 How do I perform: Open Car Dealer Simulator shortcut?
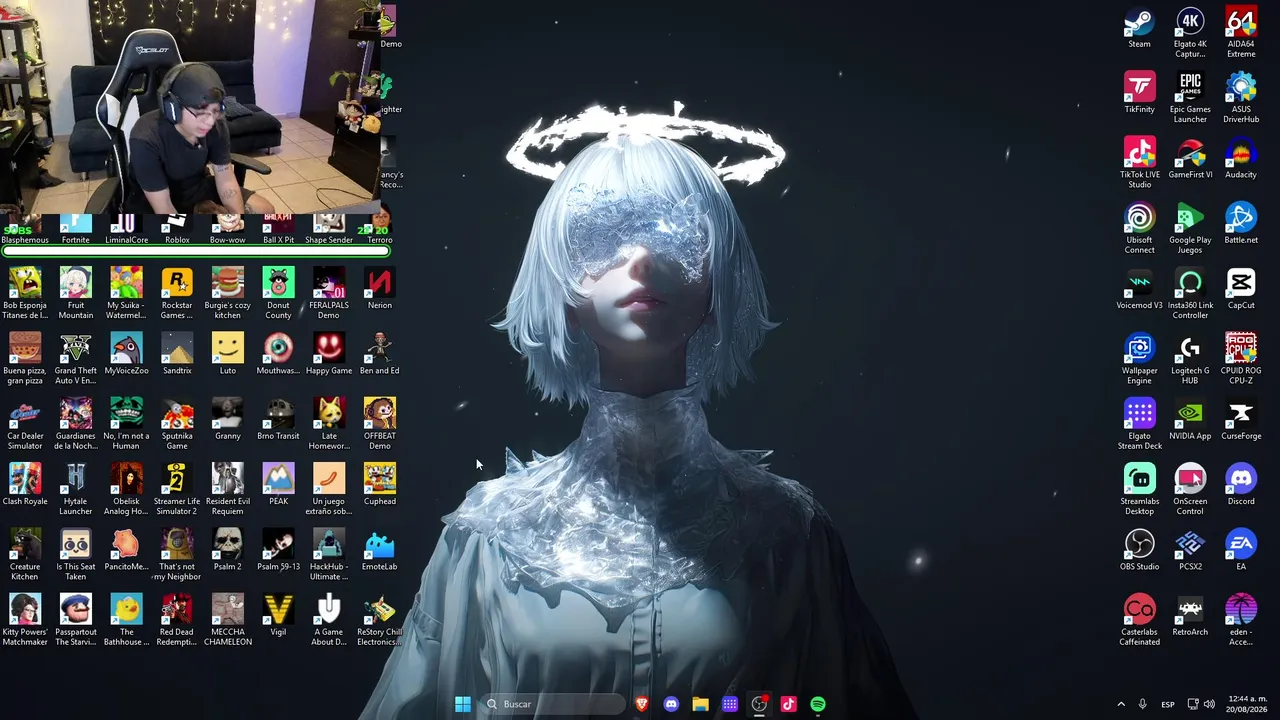pos(25,424)
